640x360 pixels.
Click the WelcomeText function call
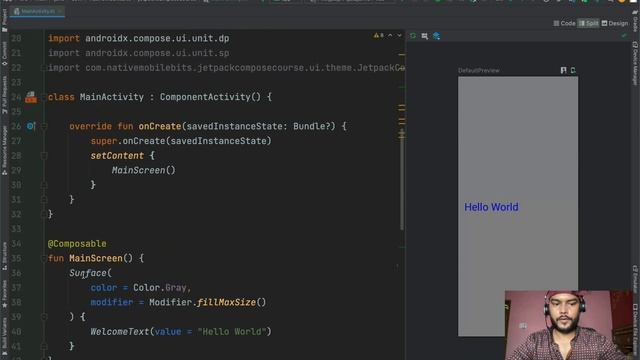pyautogui.click(x=120, y=332)
